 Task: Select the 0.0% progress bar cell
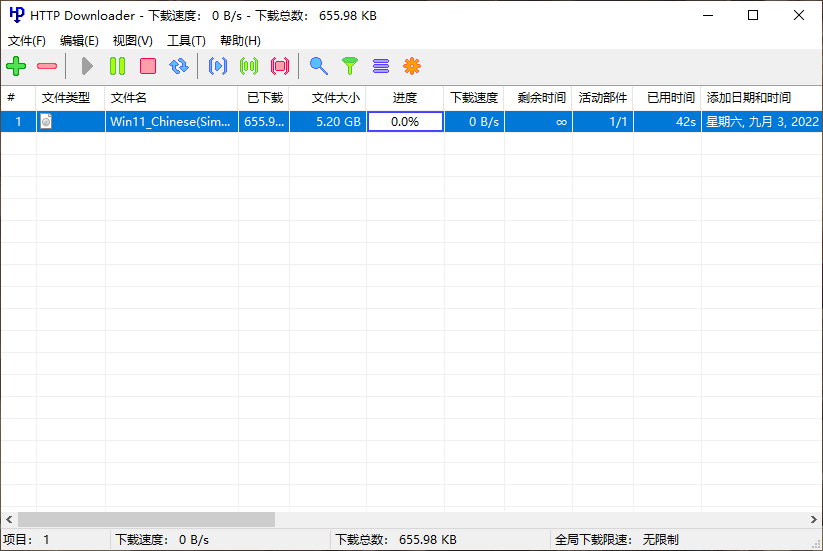tap(405, 122)
